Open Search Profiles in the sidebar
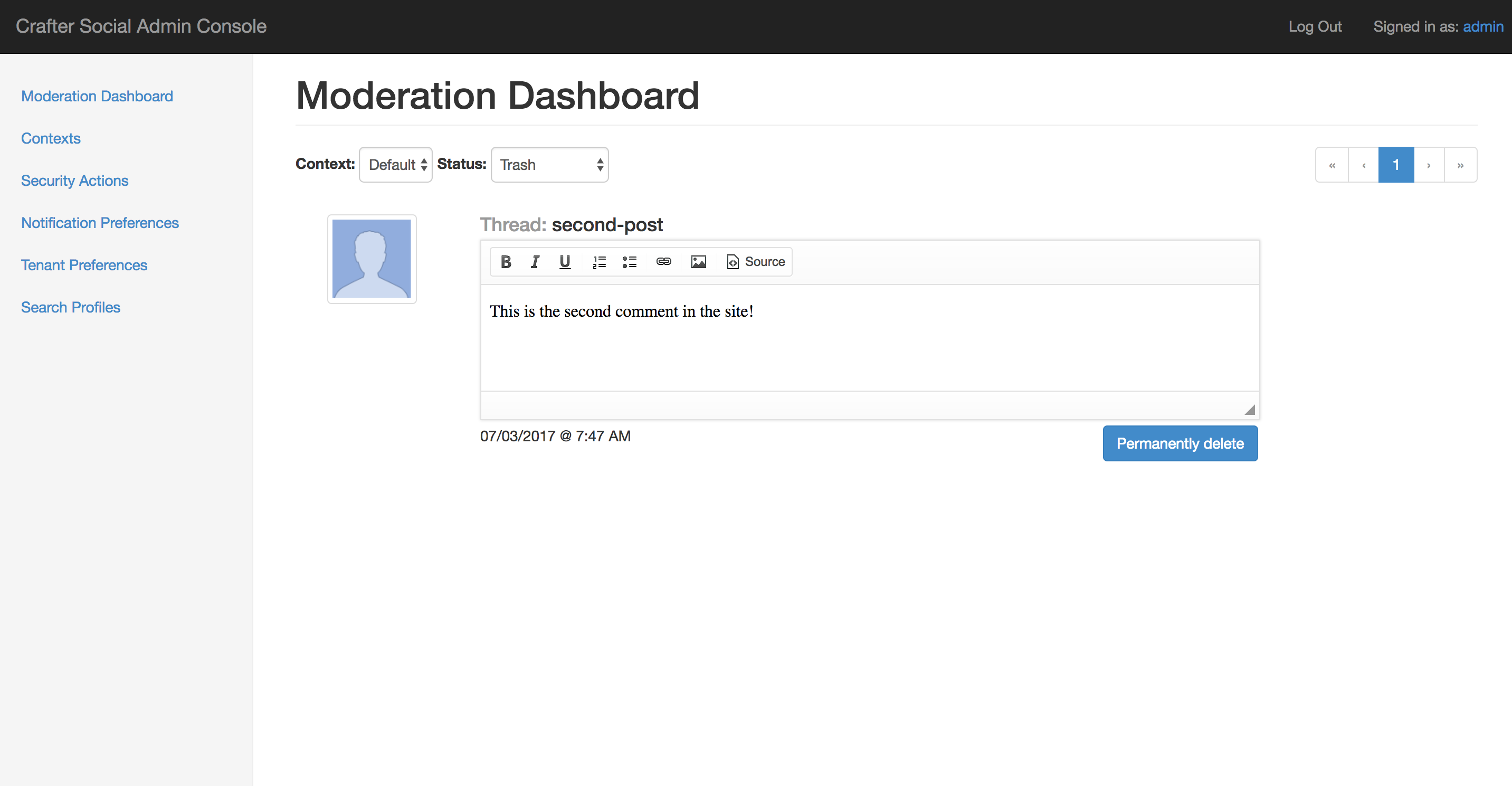This screenshot has height=786, width=1512. coord(70,308)
